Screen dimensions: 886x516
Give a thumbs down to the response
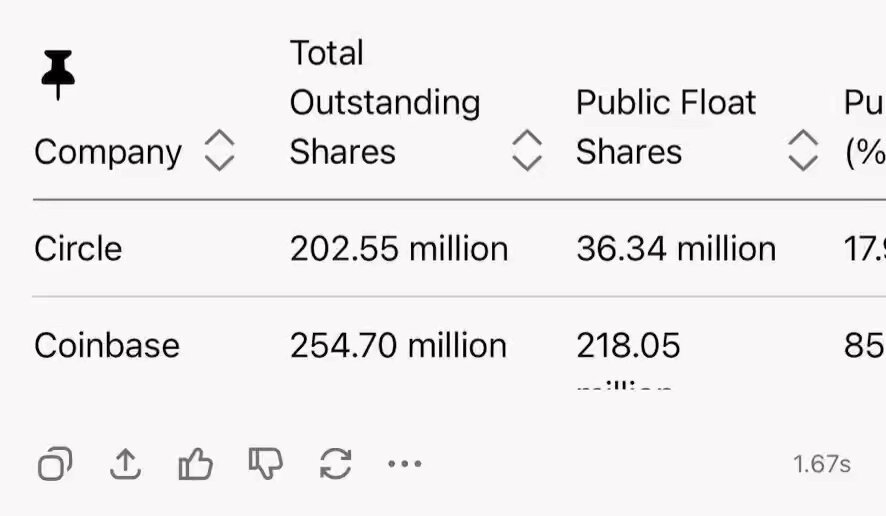266,464
